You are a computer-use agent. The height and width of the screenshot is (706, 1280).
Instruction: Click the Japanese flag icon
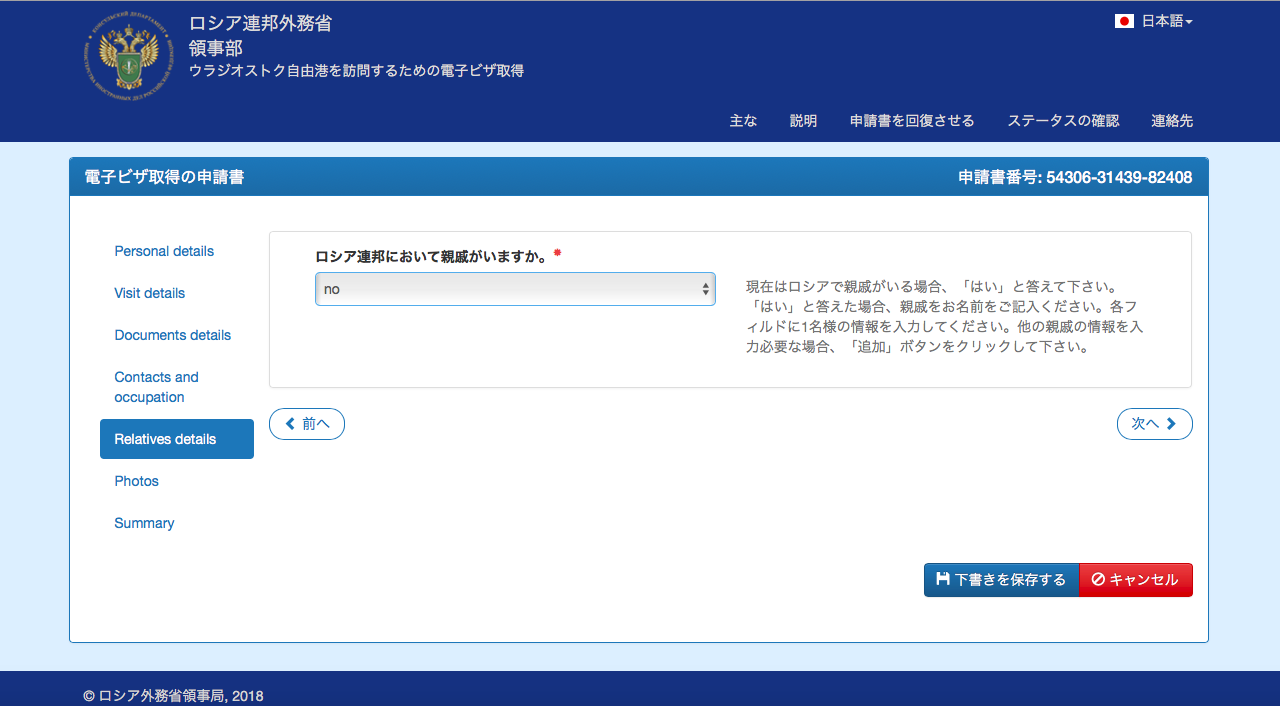[1124, 21]
